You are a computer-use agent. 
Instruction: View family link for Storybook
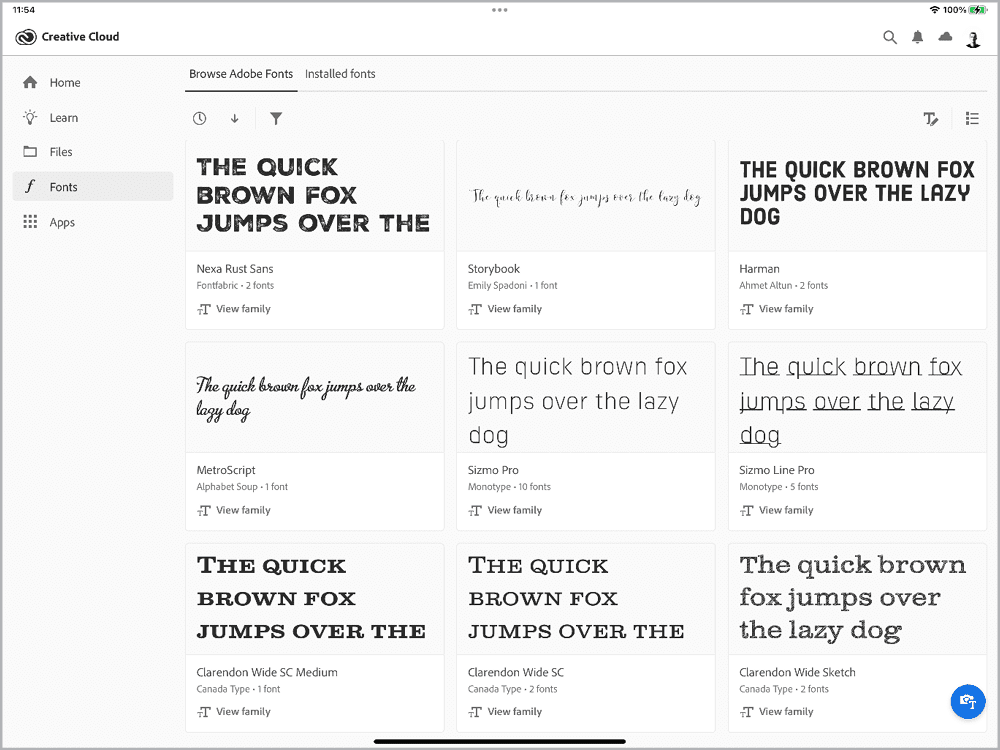[x=515, y=309]
